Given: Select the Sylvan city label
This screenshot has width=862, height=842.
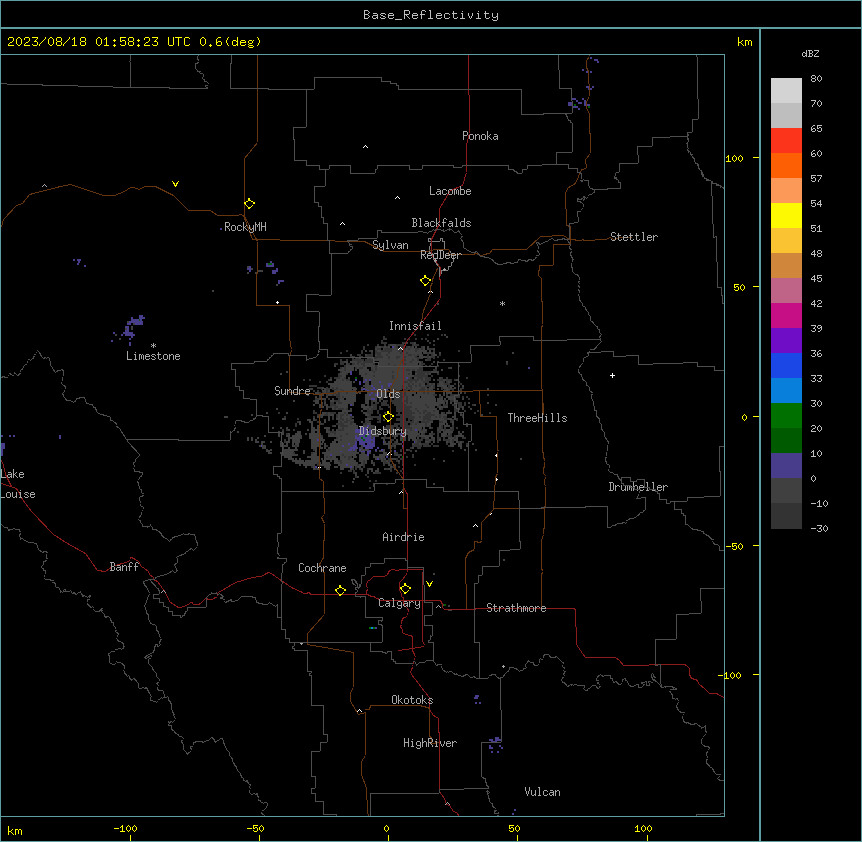Looking at the screenshot, I should [x=390, y=245].
